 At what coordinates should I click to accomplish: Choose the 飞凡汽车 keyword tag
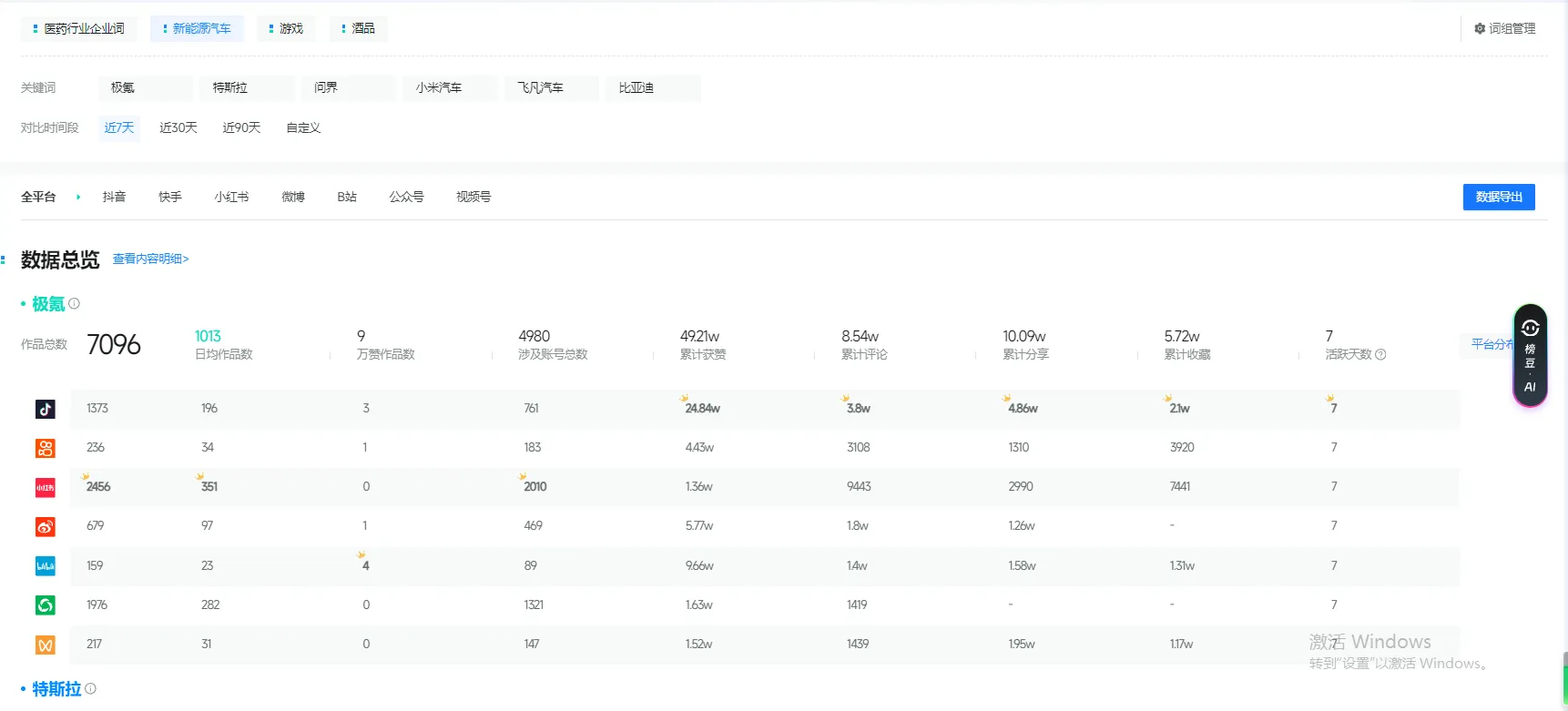[x=552, y=88]
